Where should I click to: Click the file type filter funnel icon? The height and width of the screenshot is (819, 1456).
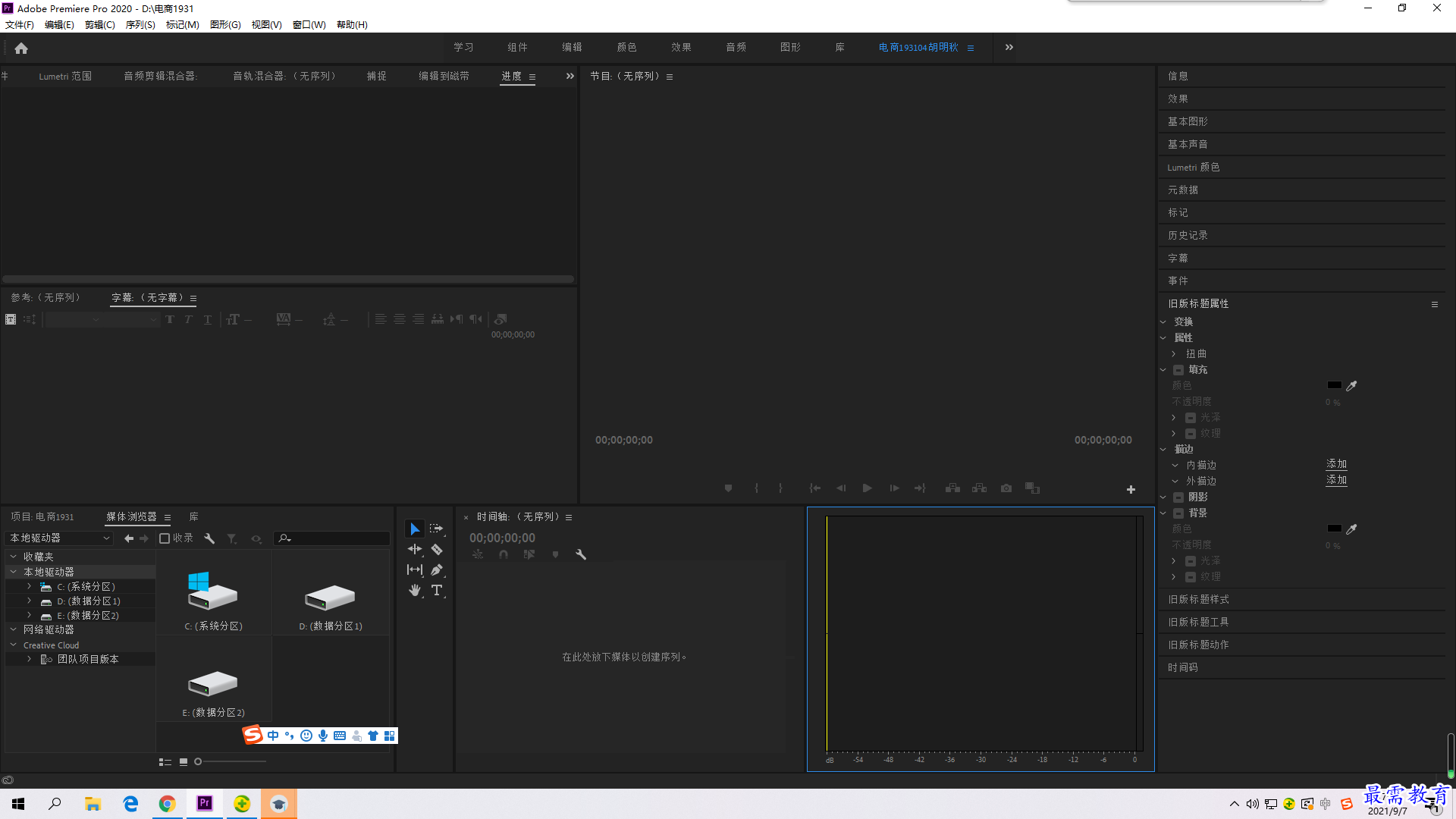(232, 538)
